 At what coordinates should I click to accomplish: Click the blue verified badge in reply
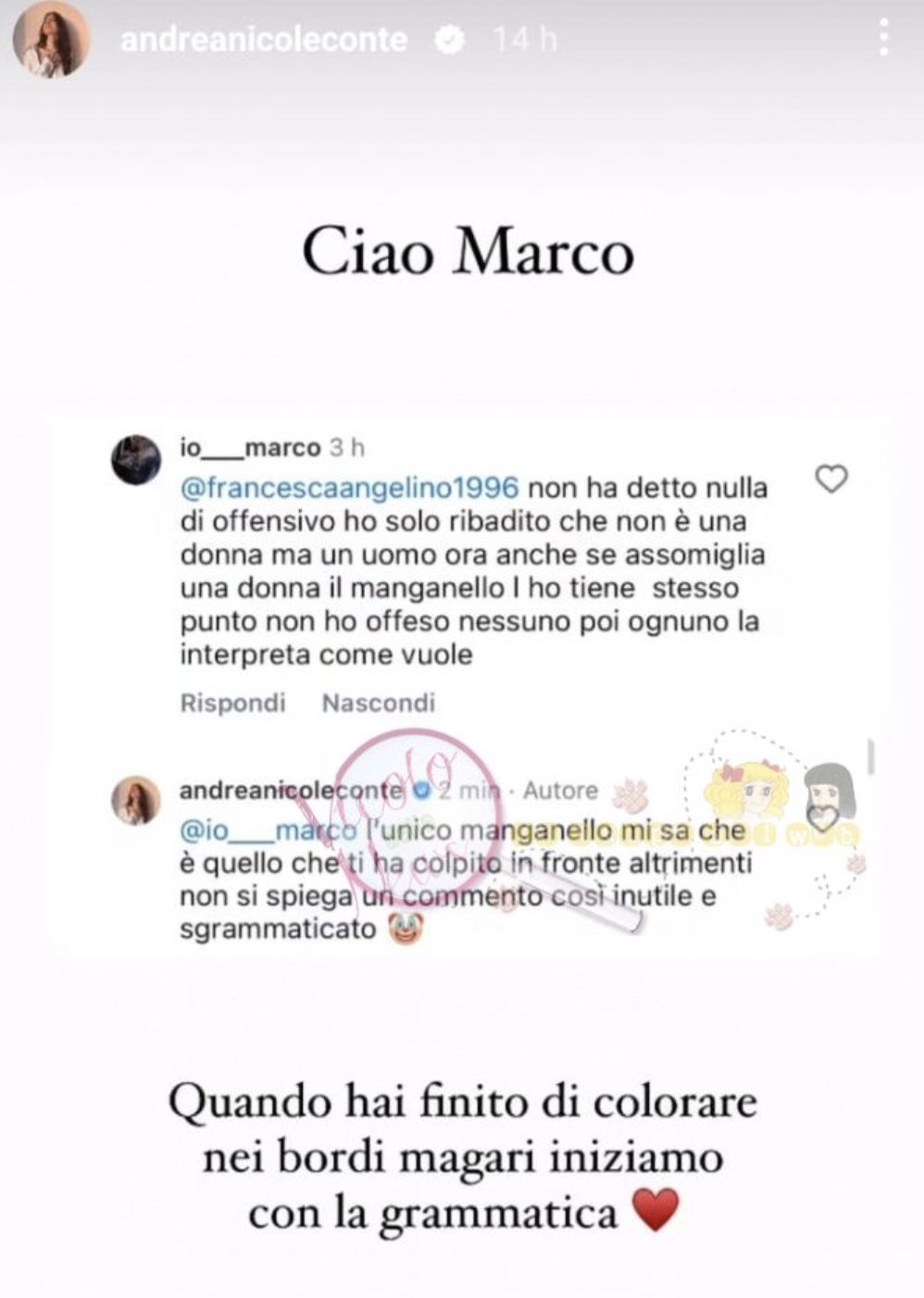421,791
